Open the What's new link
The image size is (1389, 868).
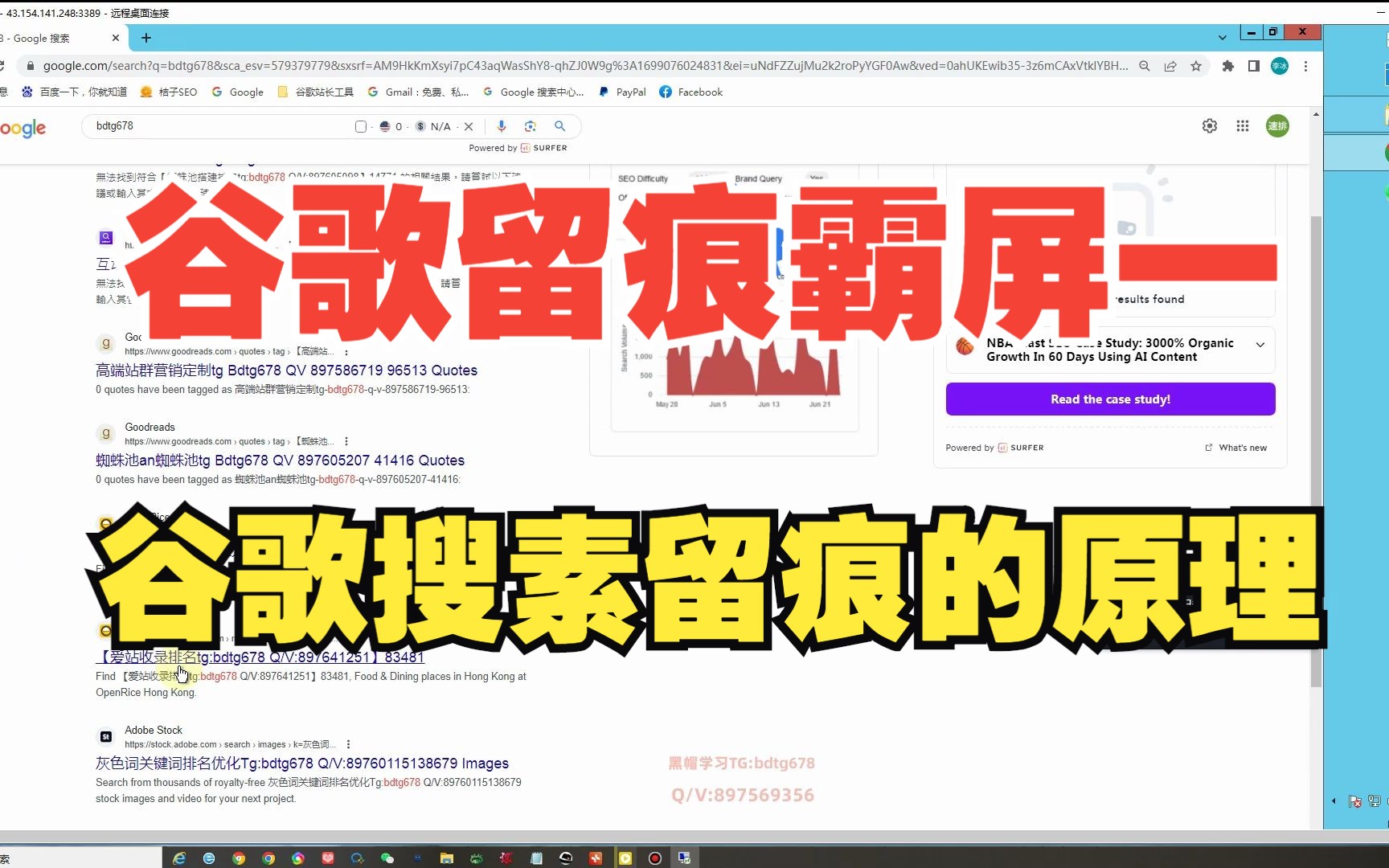1236,448
